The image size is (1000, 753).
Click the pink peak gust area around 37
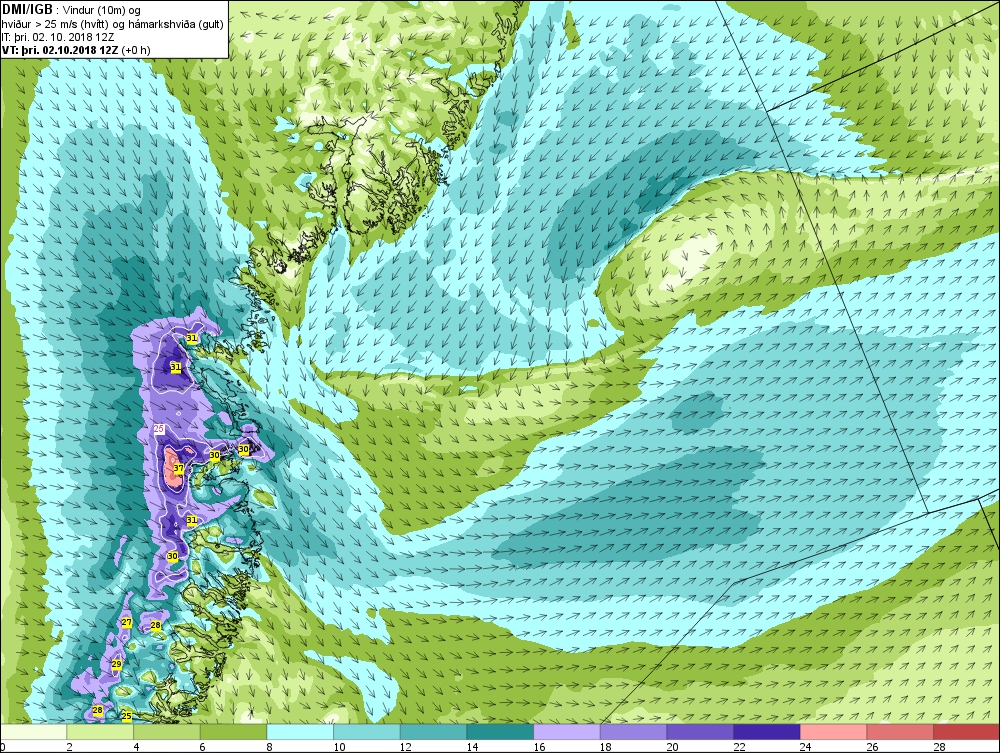point(172,469)
